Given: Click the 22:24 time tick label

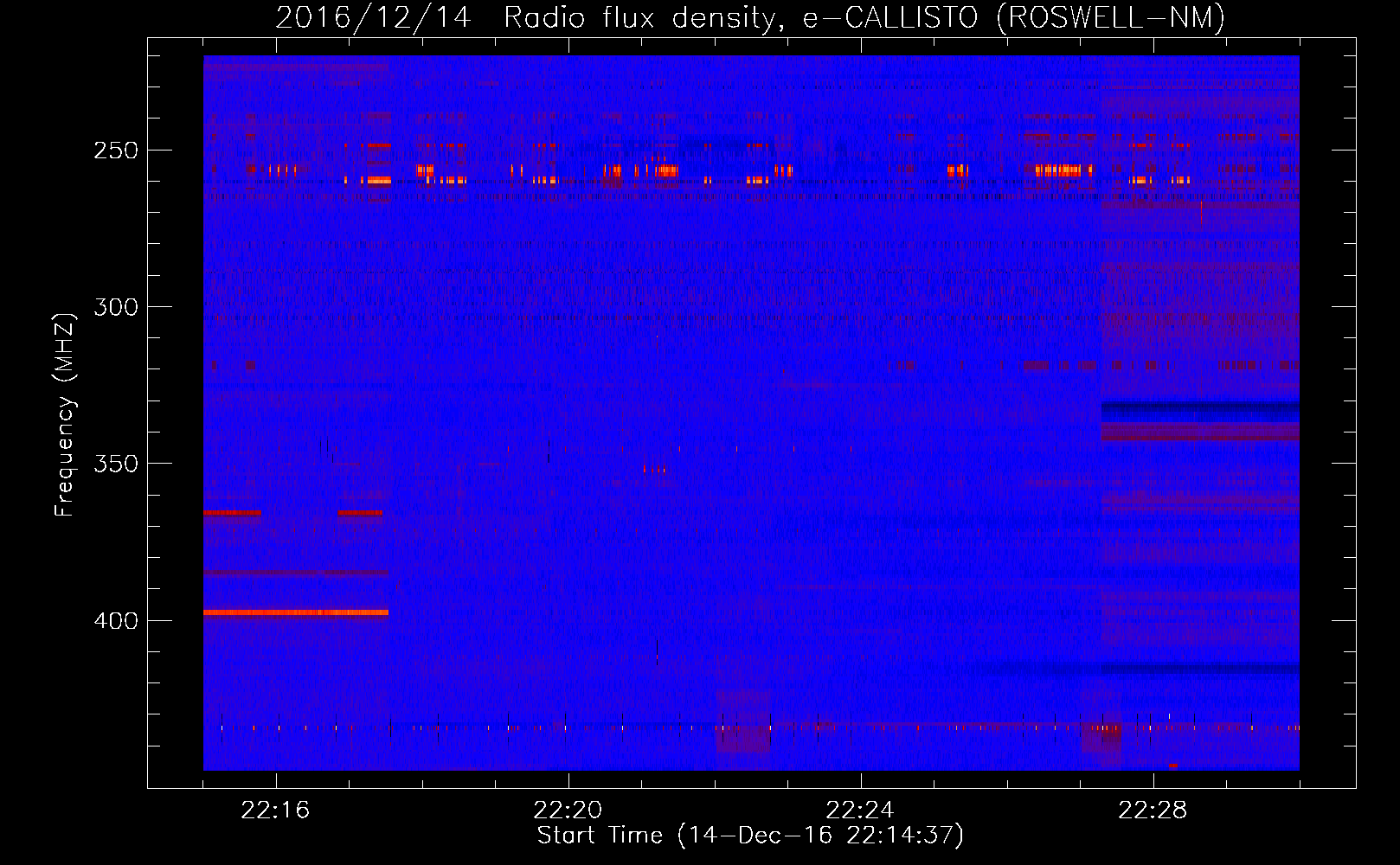Looking at the screenshot, I should (x=860, y=811).
